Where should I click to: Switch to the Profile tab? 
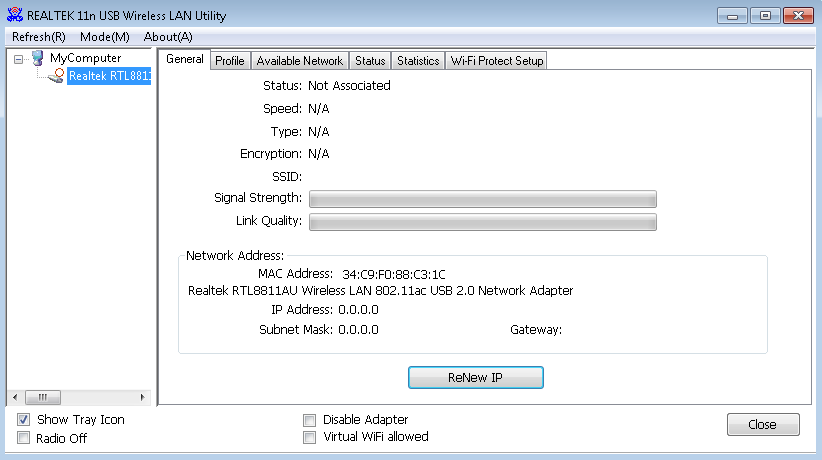click(230, 61)
